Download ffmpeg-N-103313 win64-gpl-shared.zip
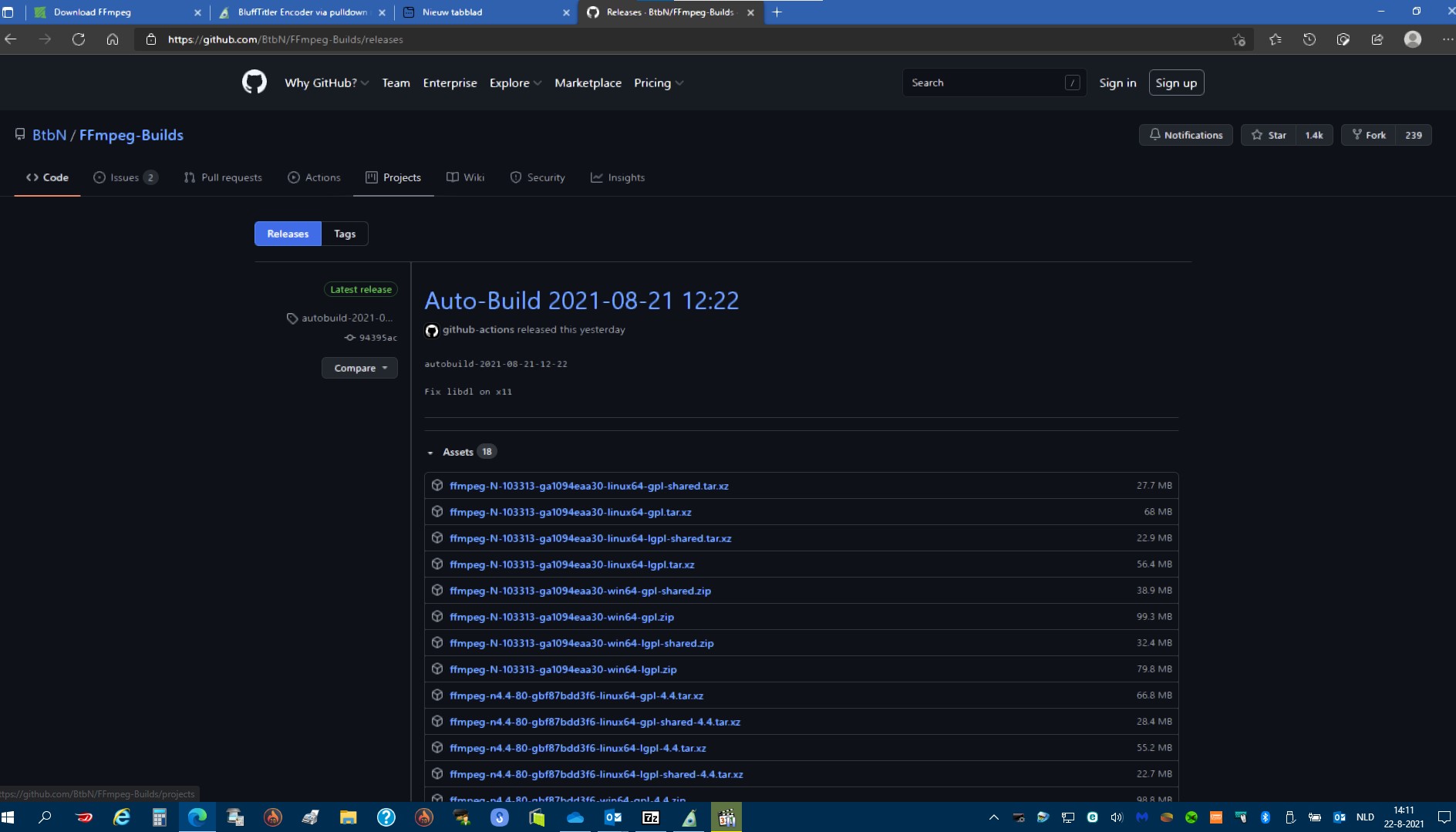The width and height of the screenshot is (1456, 832). (x=580, y=591)
